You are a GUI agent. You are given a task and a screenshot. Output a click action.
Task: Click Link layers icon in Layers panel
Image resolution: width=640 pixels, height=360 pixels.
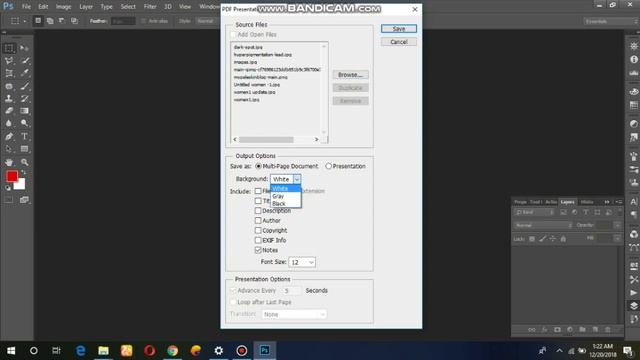point(531,329)
